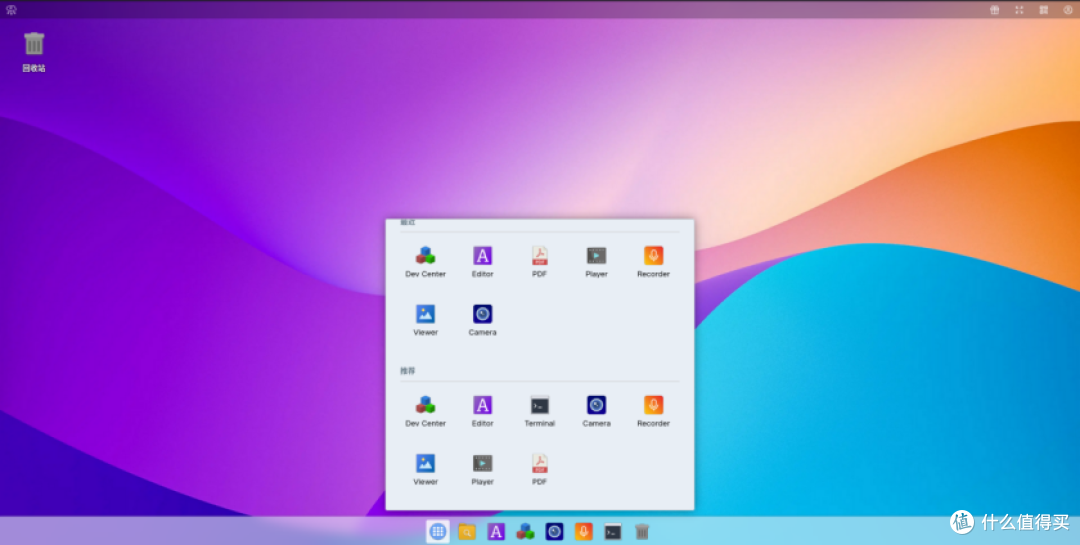Open the grid layout icon in top panel
Image resolution: width=1080 pixels, height=545 pixels.
point(1043,10)
